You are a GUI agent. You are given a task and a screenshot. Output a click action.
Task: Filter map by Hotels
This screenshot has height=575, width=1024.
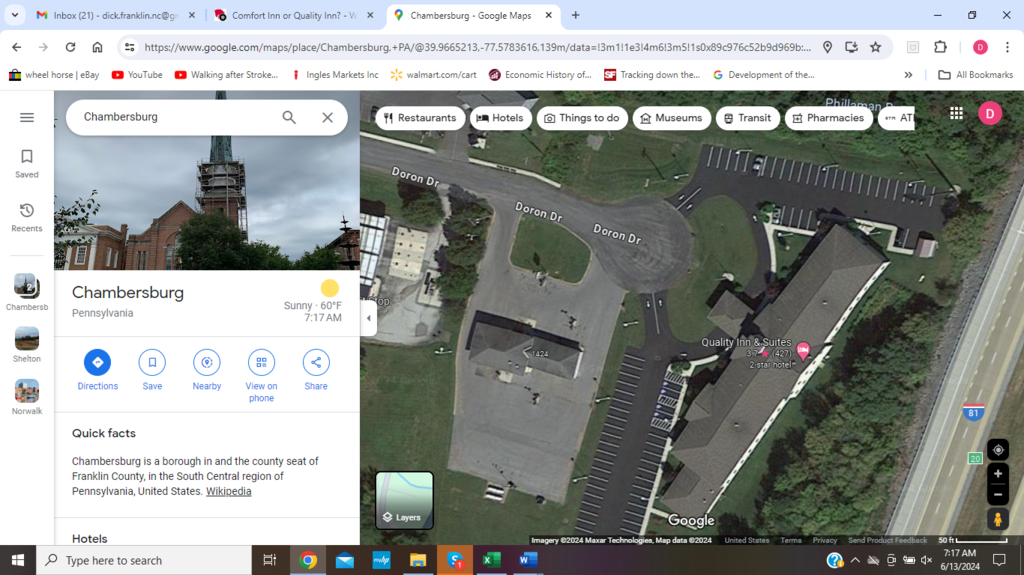pos(500,118)
